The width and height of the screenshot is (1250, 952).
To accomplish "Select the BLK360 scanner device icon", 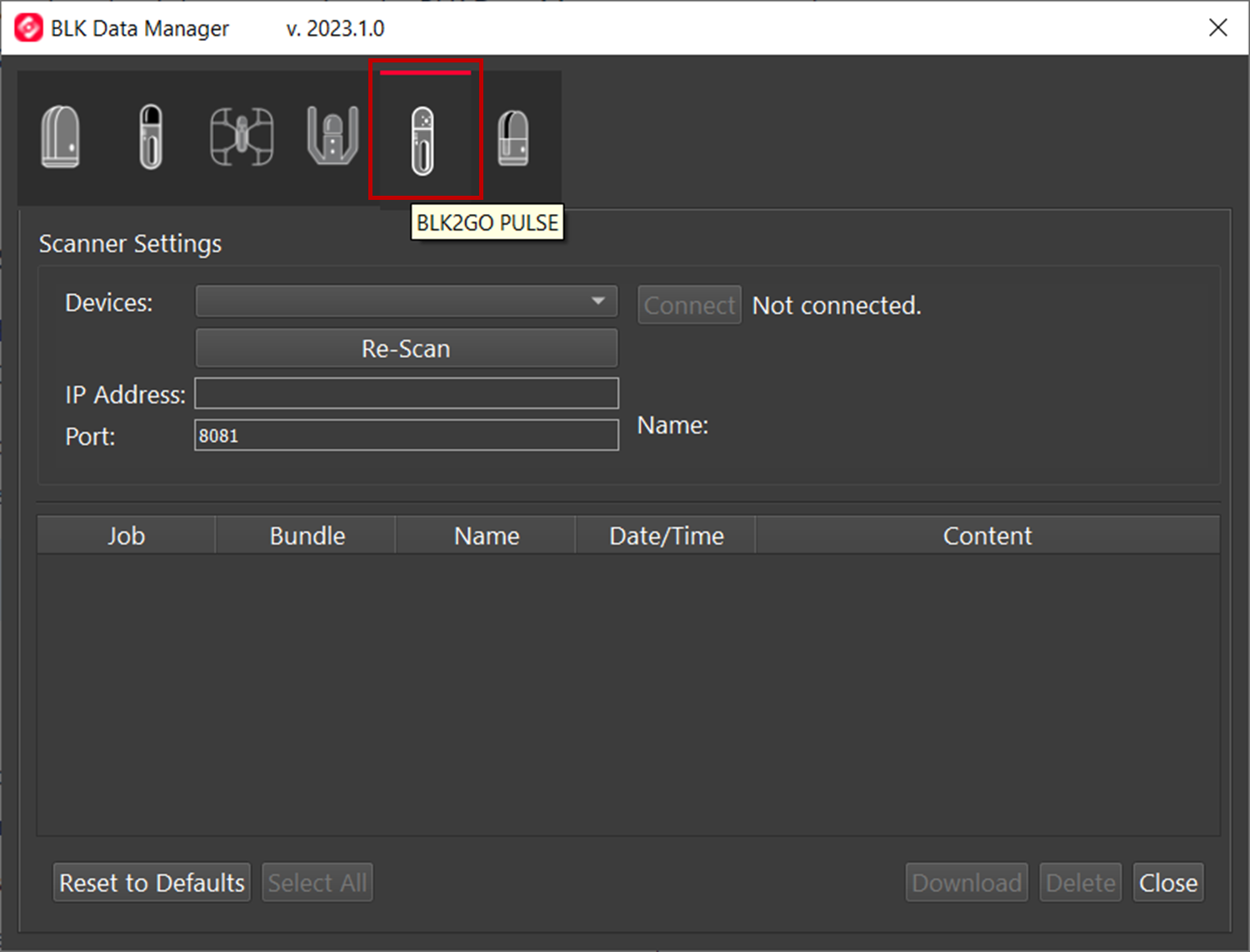I will point(59,136).
